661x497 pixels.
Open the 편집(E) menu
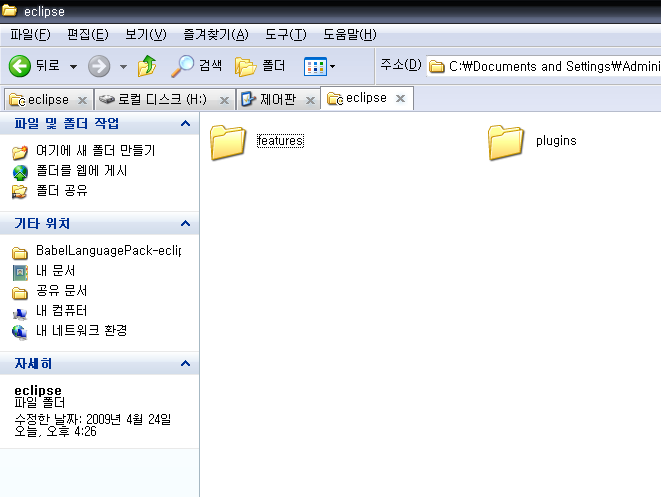88,35
